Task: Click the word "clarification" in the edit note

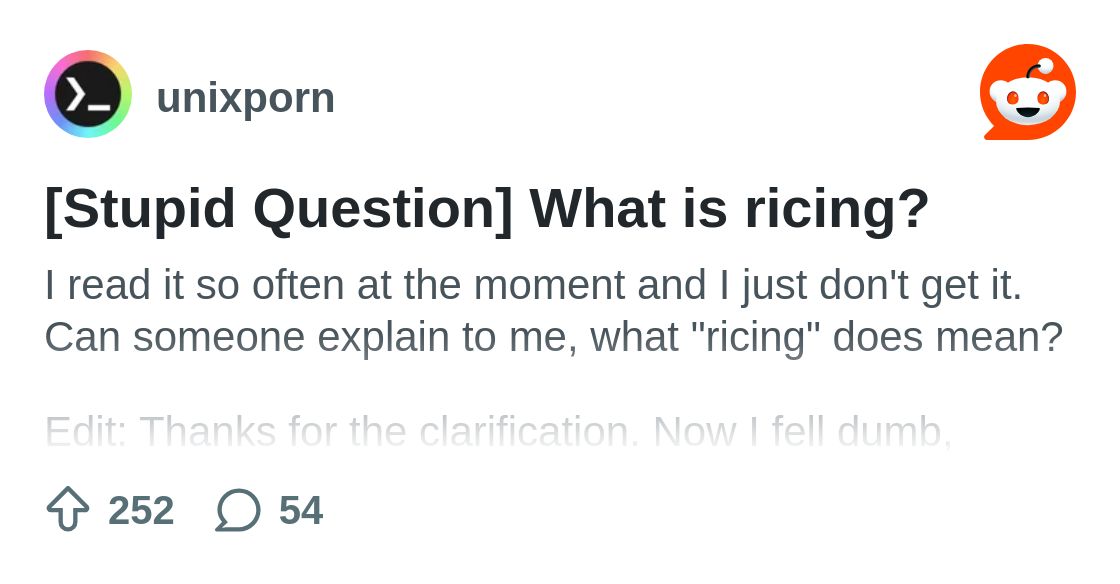Action: click(529, 431)
